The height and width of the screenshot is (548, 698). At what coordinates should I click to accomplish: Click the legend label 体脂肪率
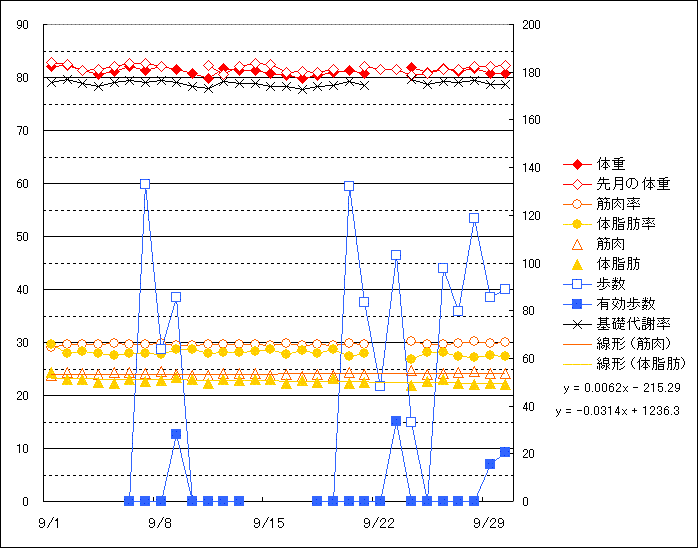626,224
